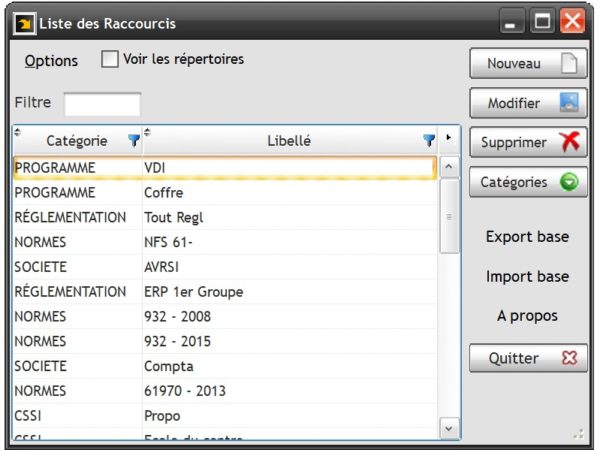Expand the column menu arrow beside Libellé
This screenshot has height=450, width=600.
click(x=448, y=137)
